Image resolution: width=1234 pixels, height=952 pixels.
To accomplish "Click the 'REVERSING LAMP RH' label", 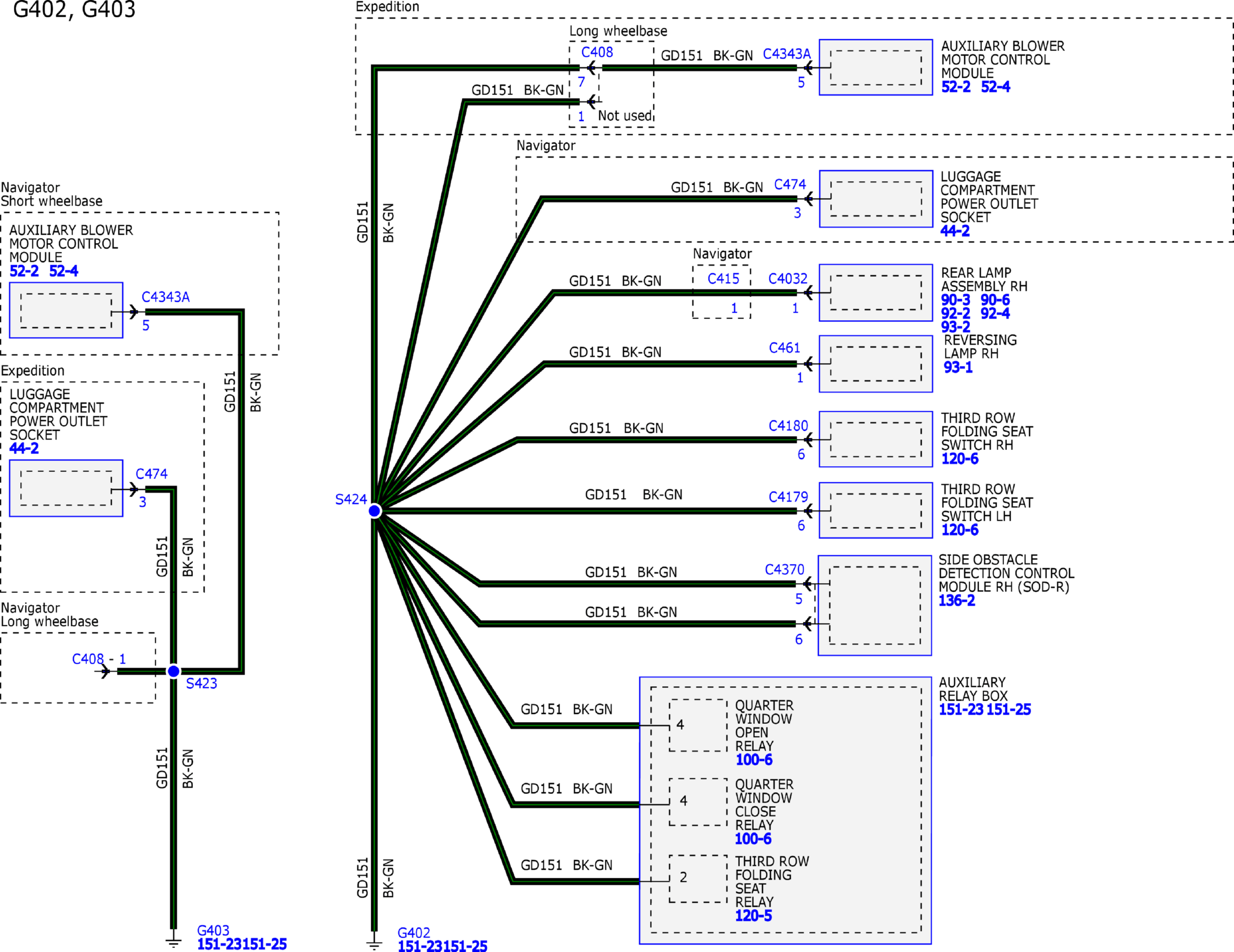I will tap(980, 346).
